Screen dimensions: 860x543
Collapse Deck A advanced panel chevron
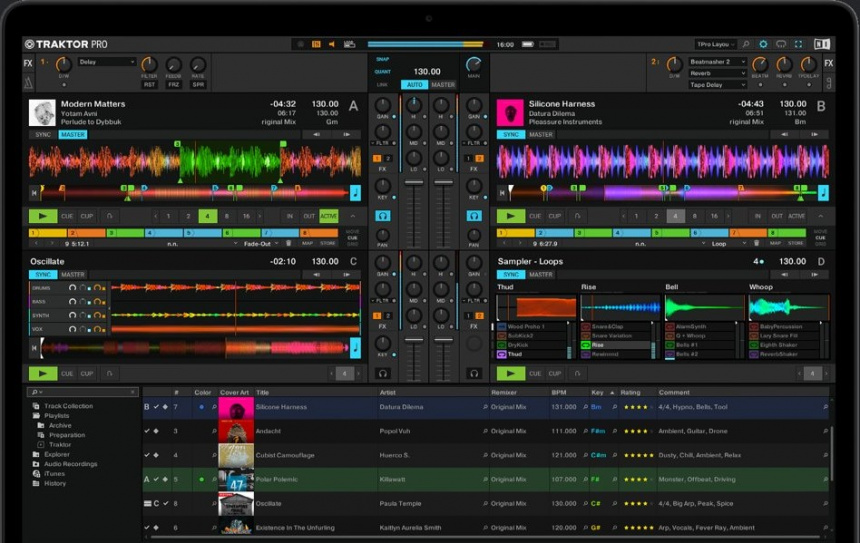pos(353,216)
